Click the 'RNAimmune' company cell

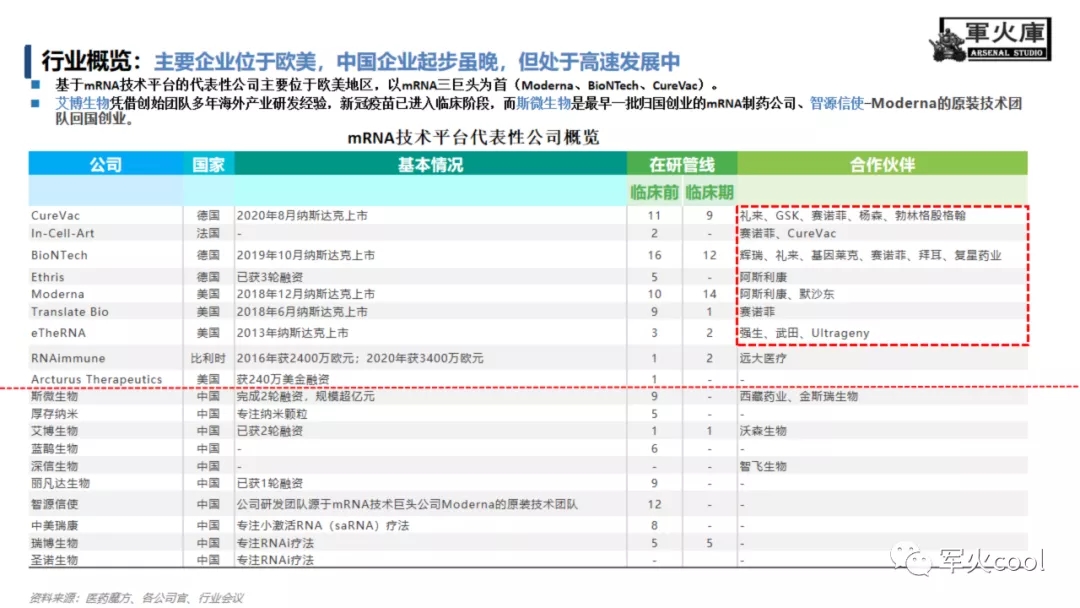coord(68,358)
